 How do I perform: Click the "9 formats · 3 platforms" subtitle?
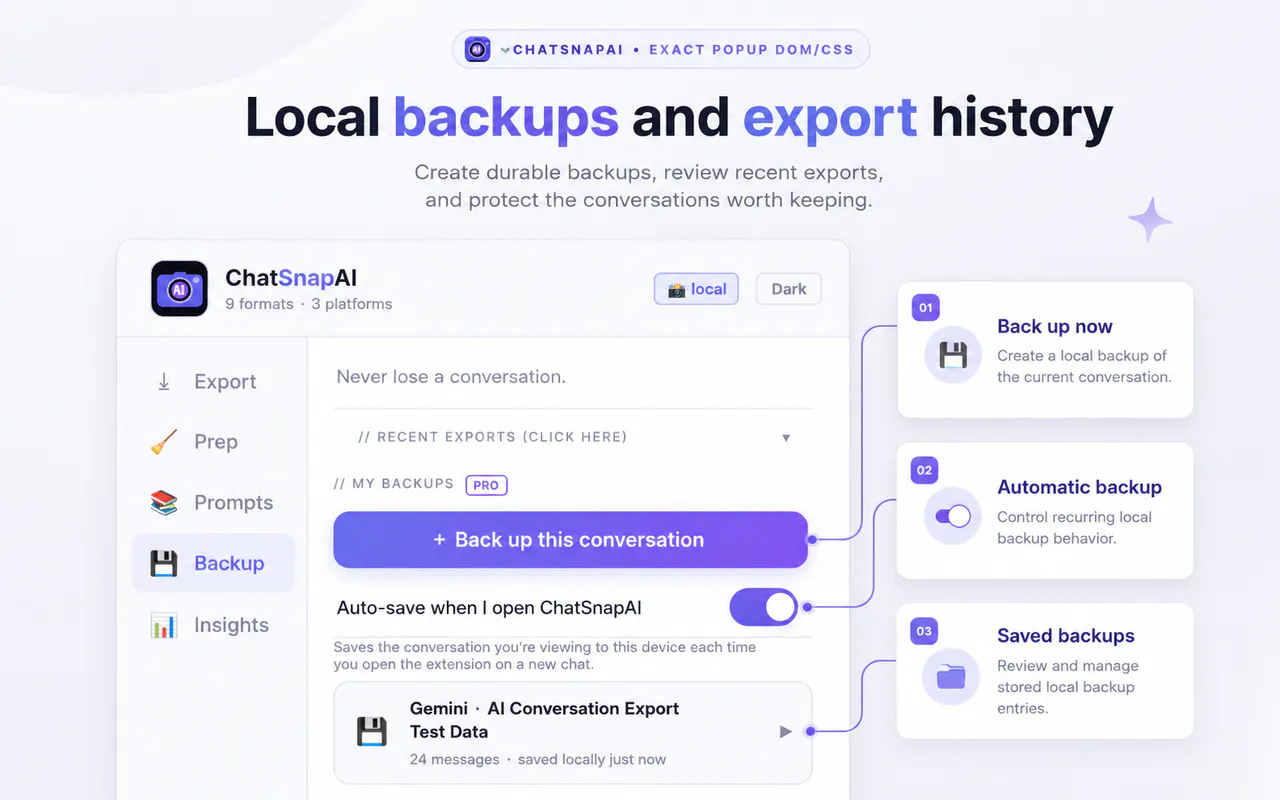click(309, 304)
